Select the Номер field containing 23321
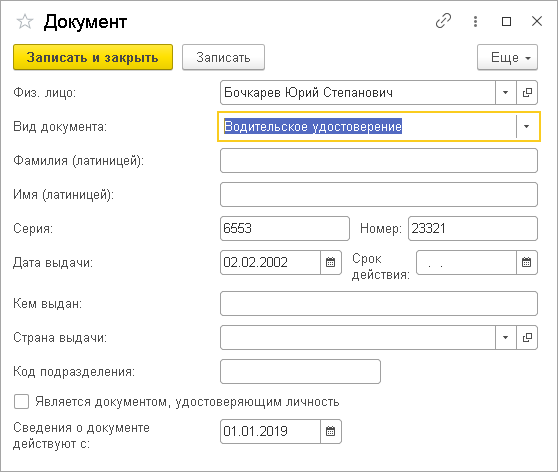Image resolution: width=558 pixels, height=472 pixels. 473,228
